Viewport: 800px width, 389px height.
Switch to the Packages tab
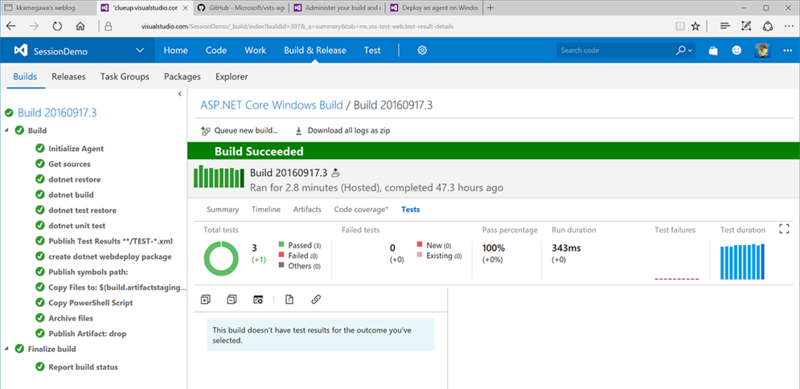point(182,77)
